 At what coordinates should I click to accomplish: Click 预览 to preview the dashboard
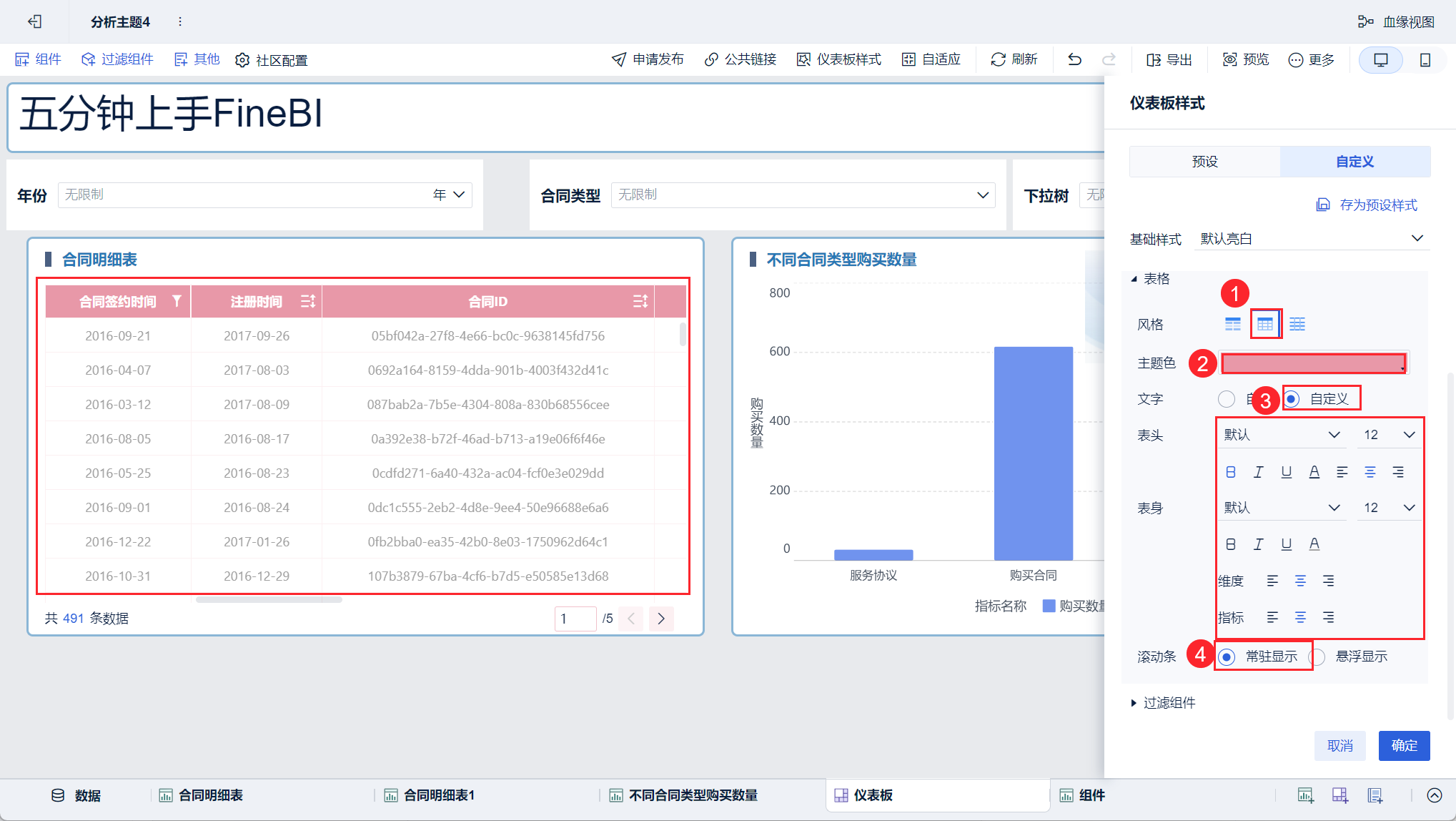point(1246,59)
